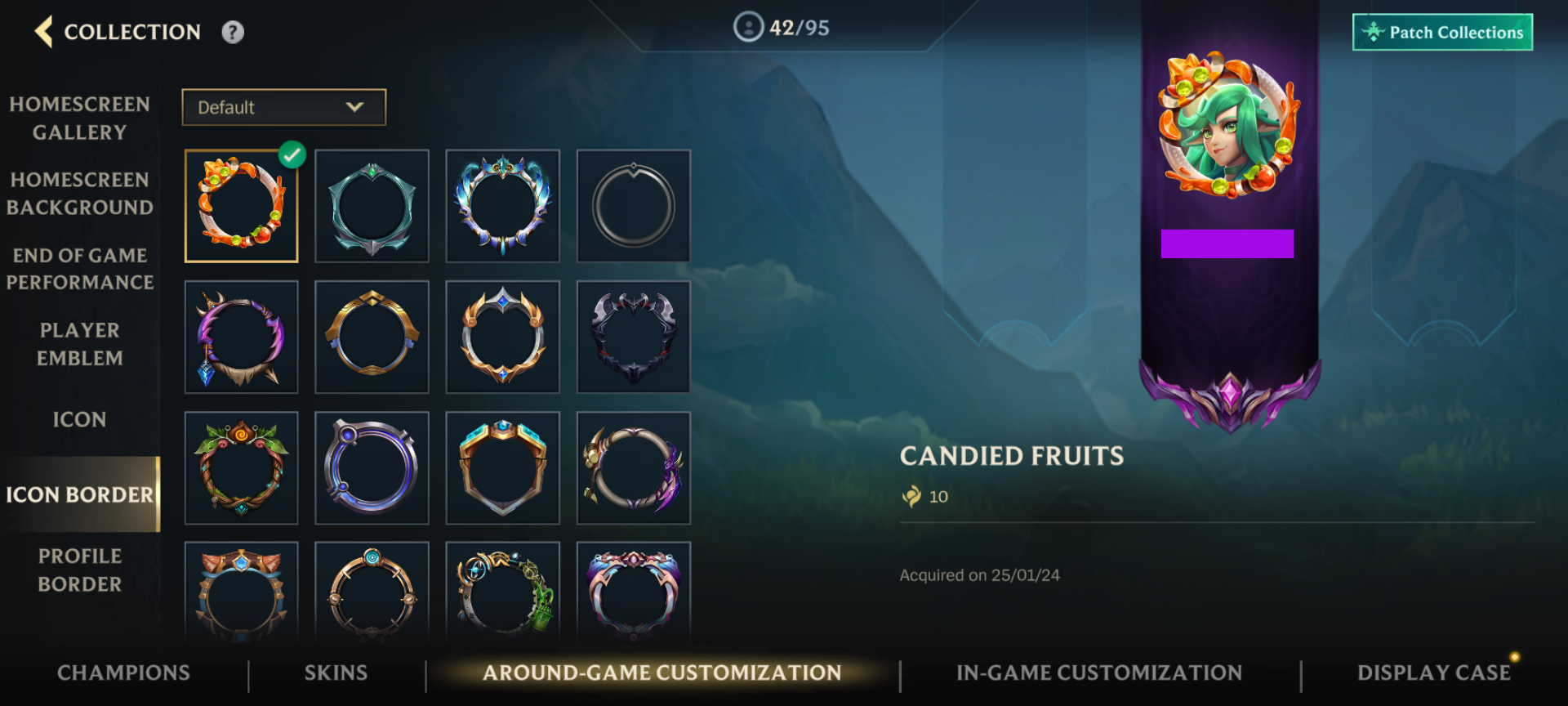1568x706 pixels.
Task: Click the purple name bar on banner
Action: pos(1227,244)
